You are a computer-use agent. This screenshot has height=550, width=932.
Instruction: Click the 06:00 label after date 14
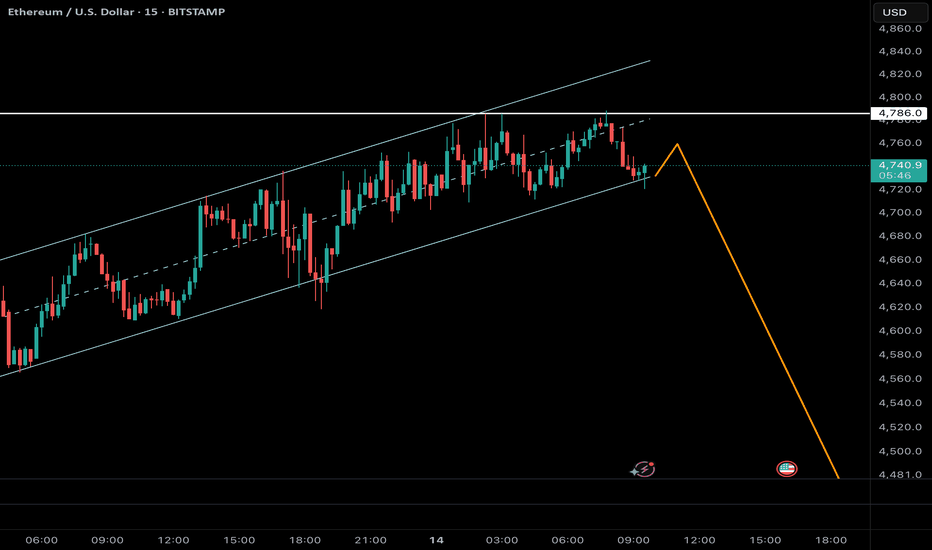tap(568, 540)
